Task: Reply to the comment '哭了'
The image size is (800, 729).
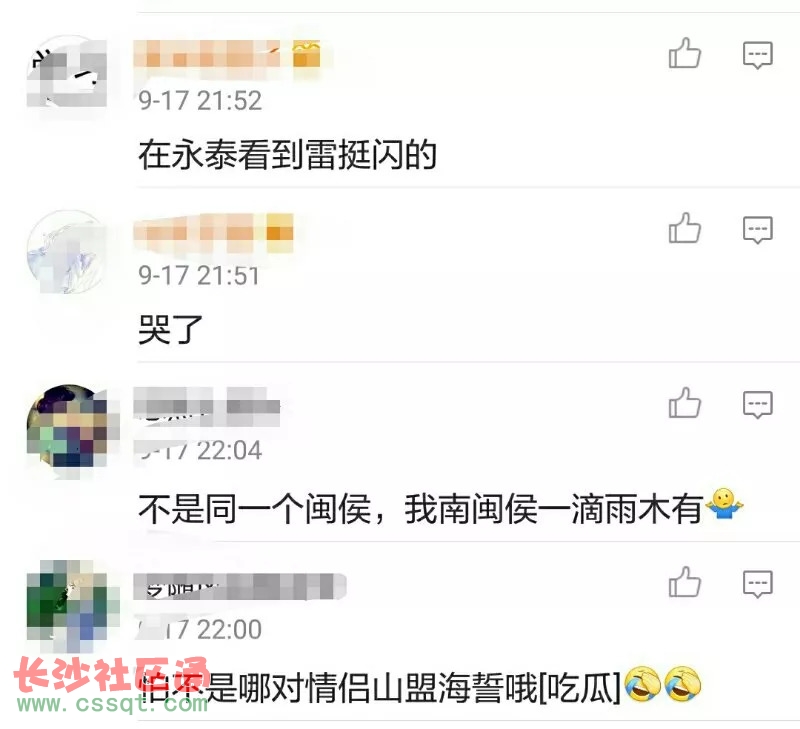Action: 758,230
